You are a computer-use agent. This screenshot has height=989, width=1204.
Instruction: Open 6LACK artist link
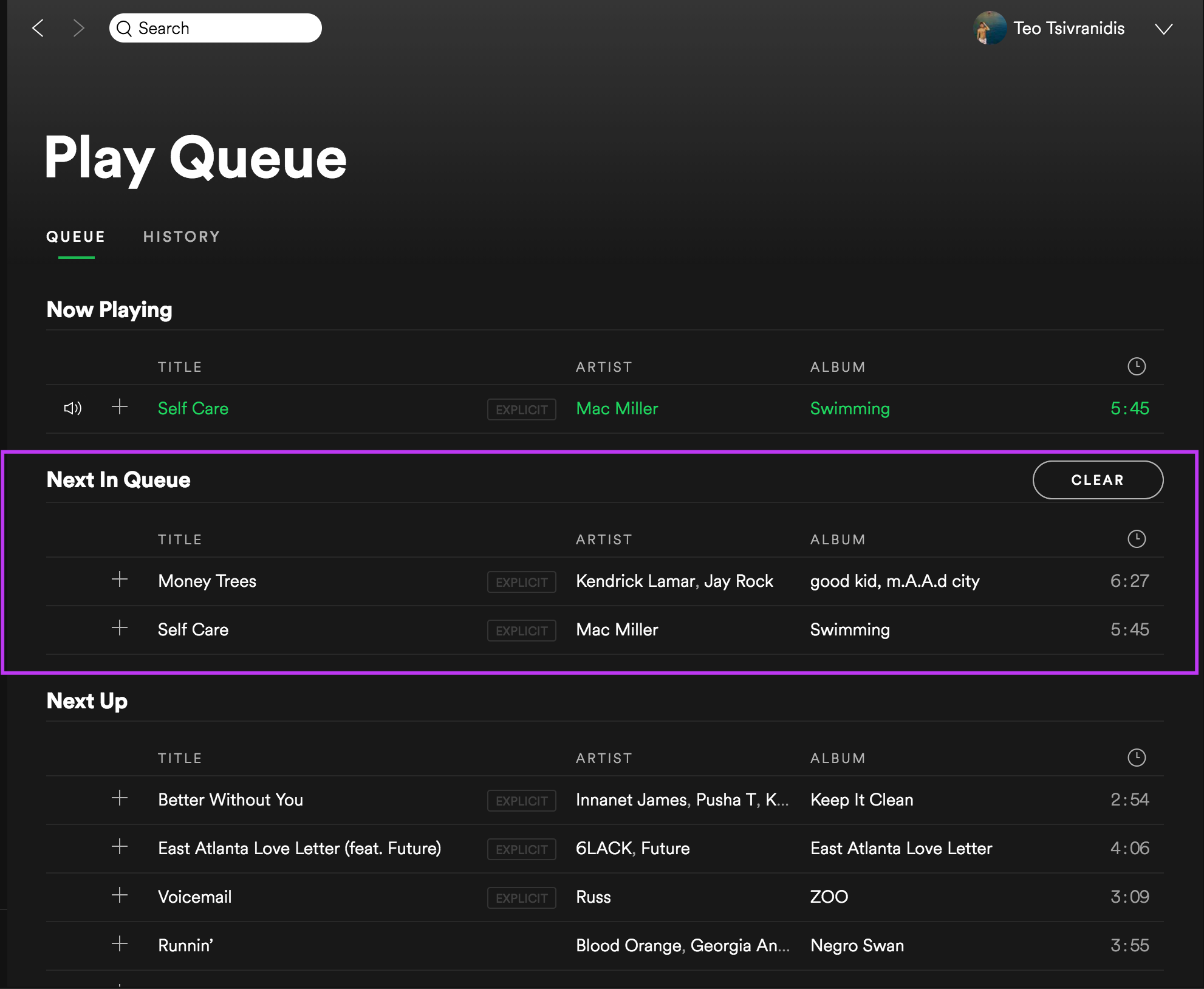click(x=604, y=849)
